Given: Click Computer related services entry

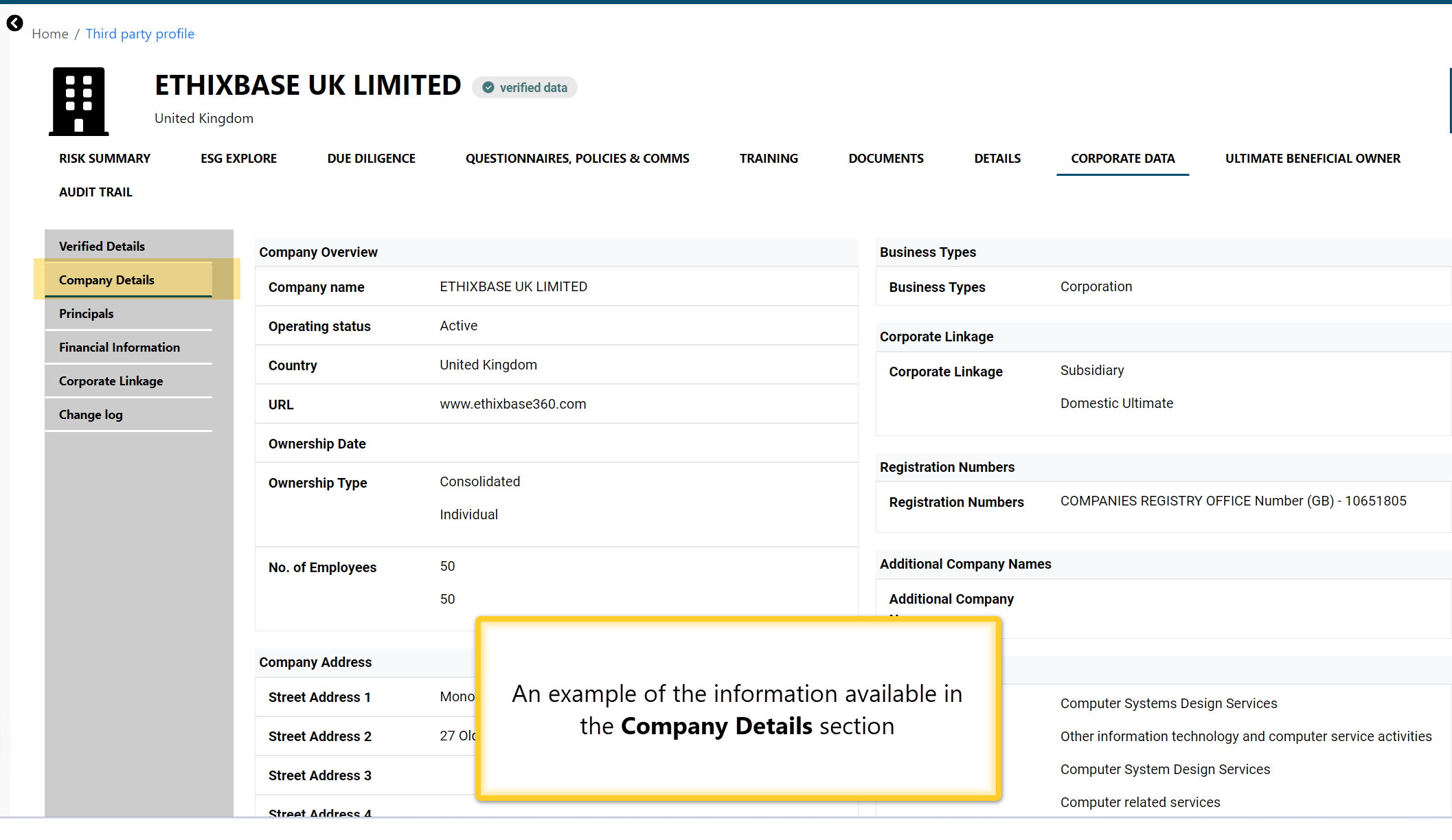Looking at the screenshot, I should point(1140,802).
